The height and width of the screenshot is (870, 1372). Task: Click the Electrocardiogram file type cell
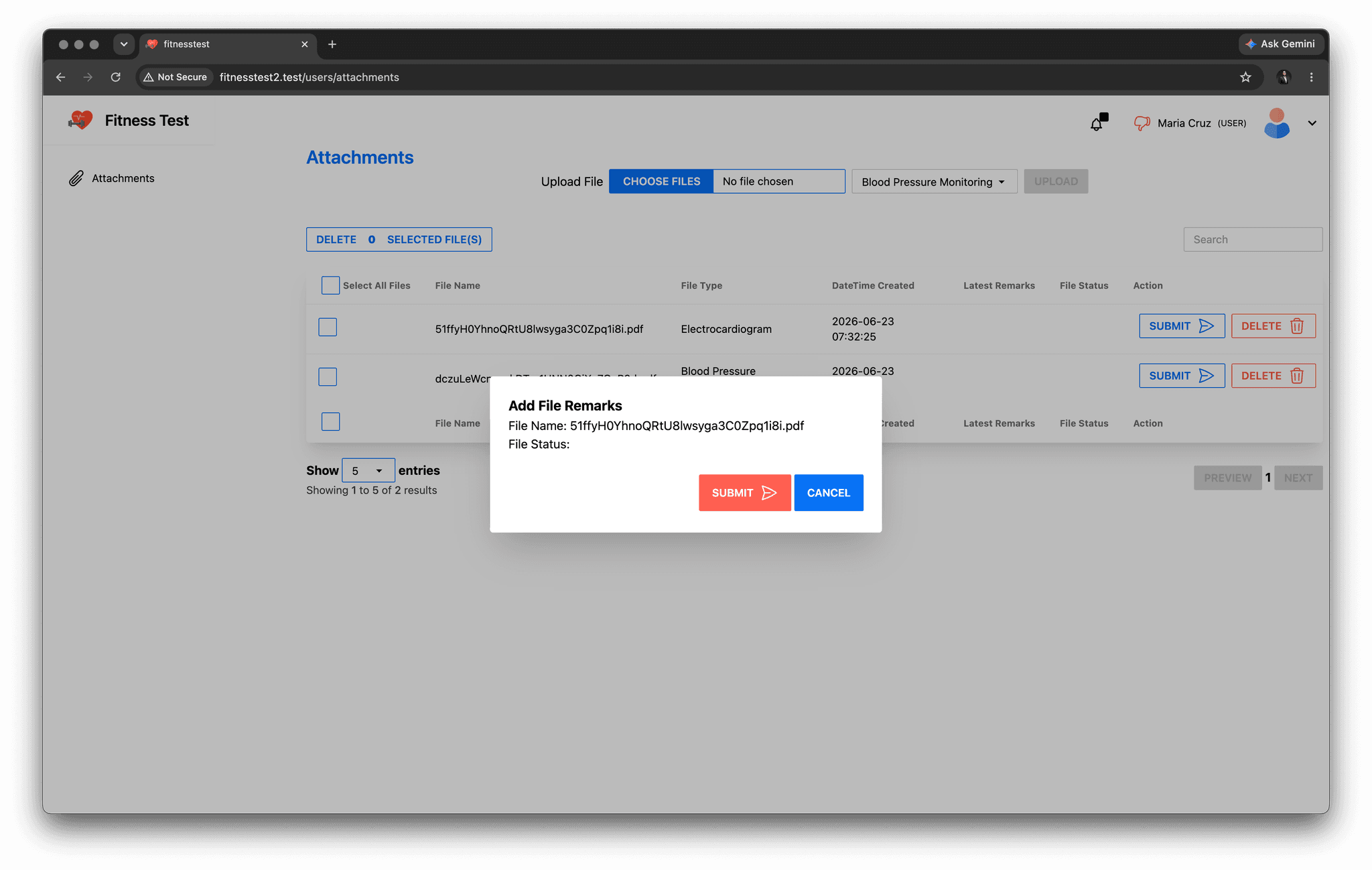[726, 329]
